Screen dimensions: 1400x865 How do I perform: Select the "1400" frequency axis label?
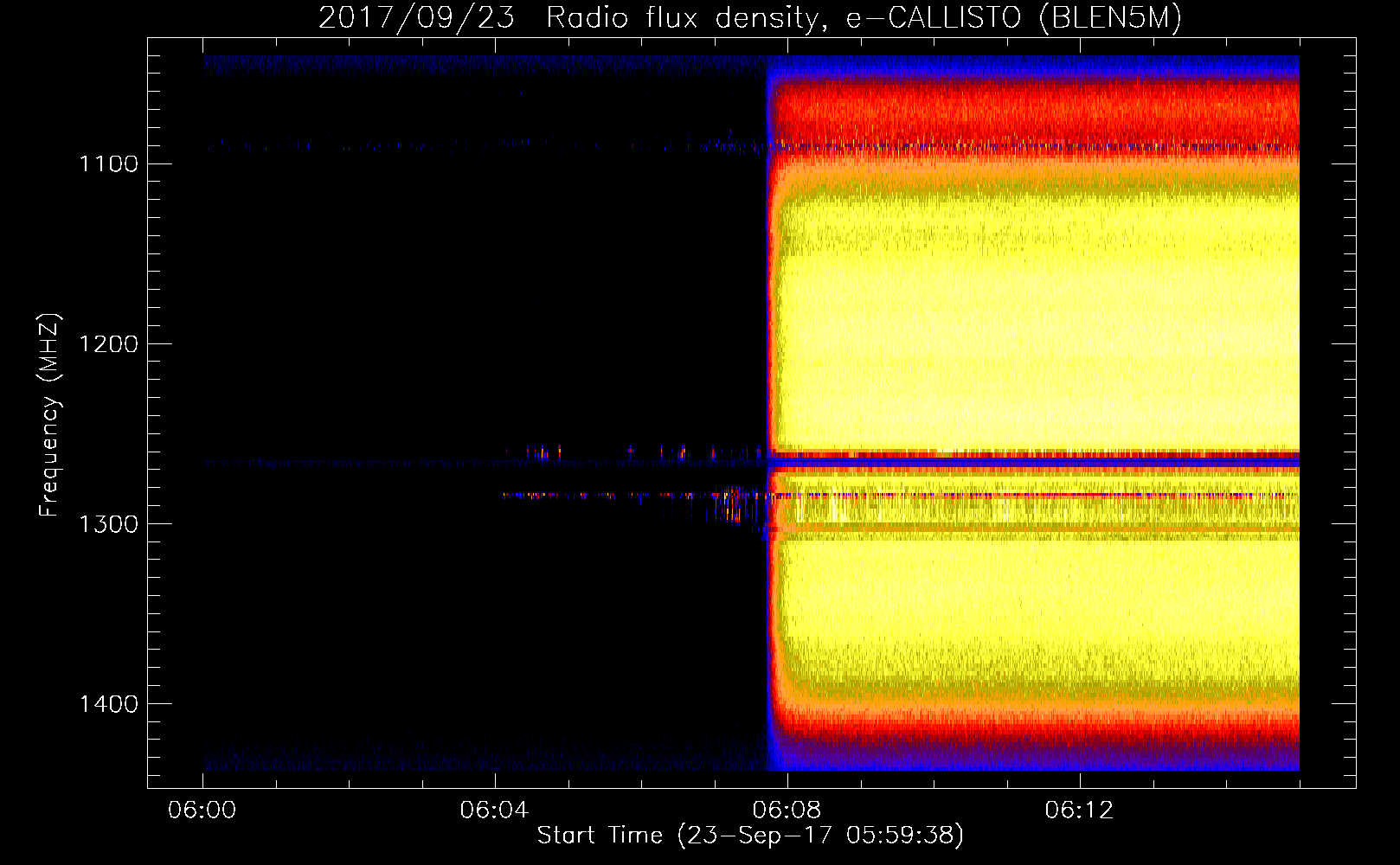tap(108, 703)
